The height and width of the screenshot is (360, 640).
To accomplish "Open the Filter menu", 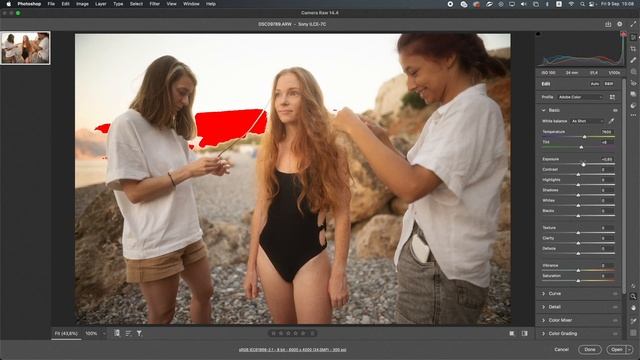I will (155, 4).
